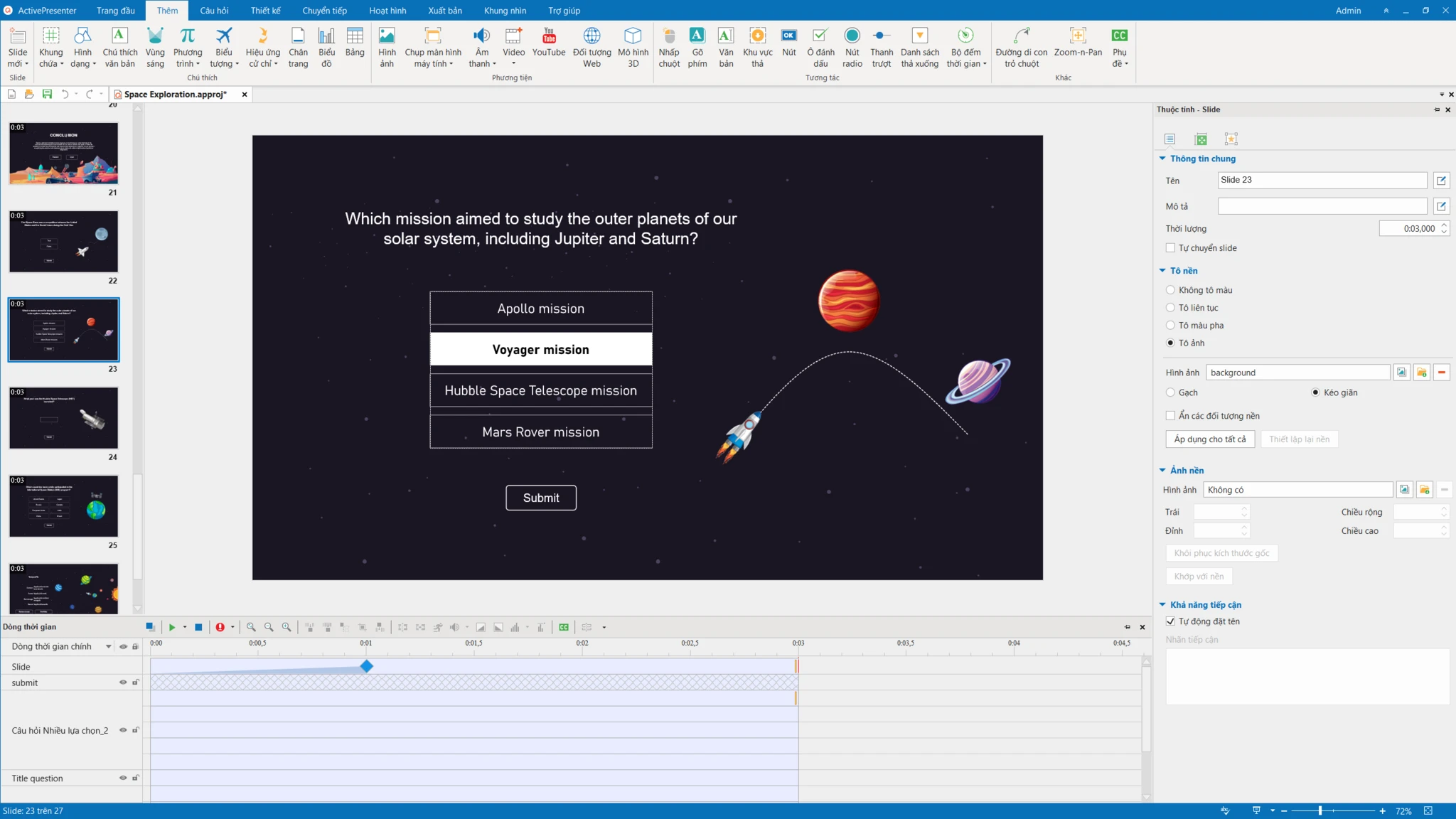The height and width of the screenshot is (819, 1456).
Task: Click the Submit button on the slide
Action: point(541,498)
